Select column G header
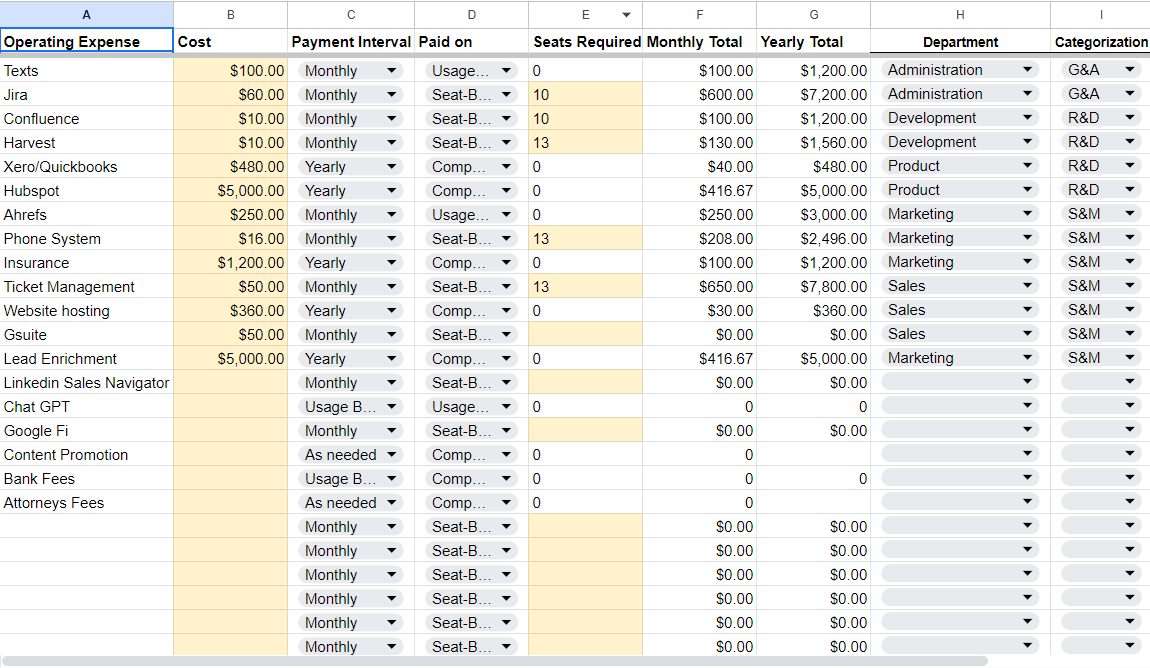 click(x=813, y=15)
